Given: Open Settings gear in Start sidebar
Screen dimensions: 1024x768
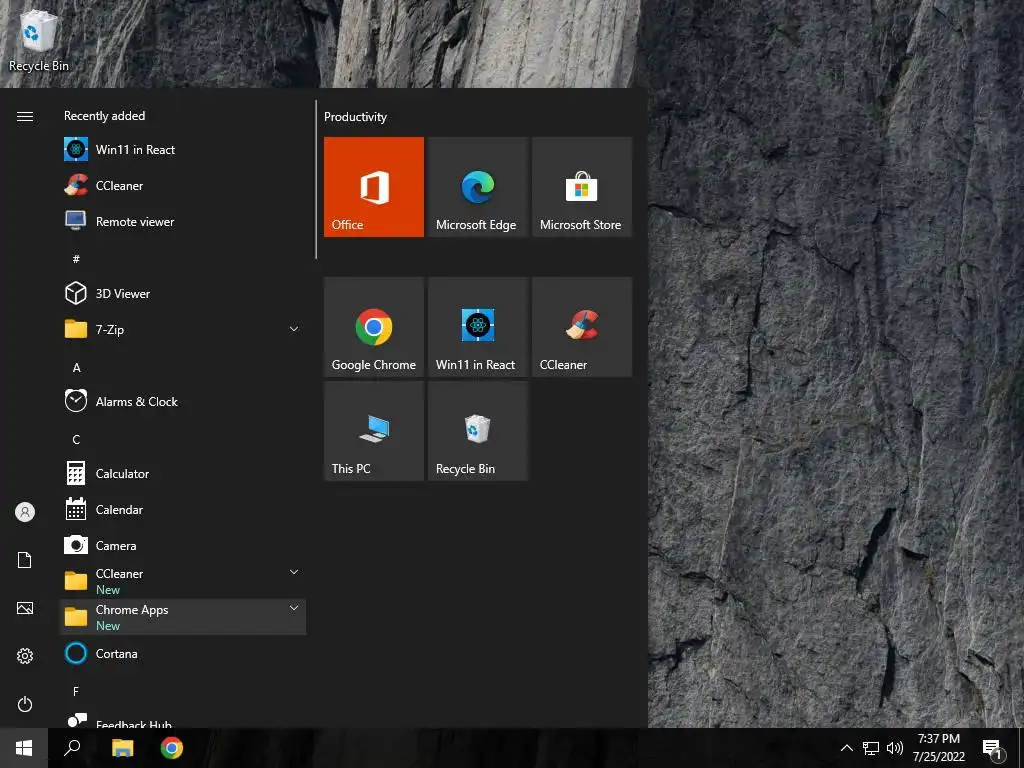Looking at the screenshot, I should tap(25, 656).
